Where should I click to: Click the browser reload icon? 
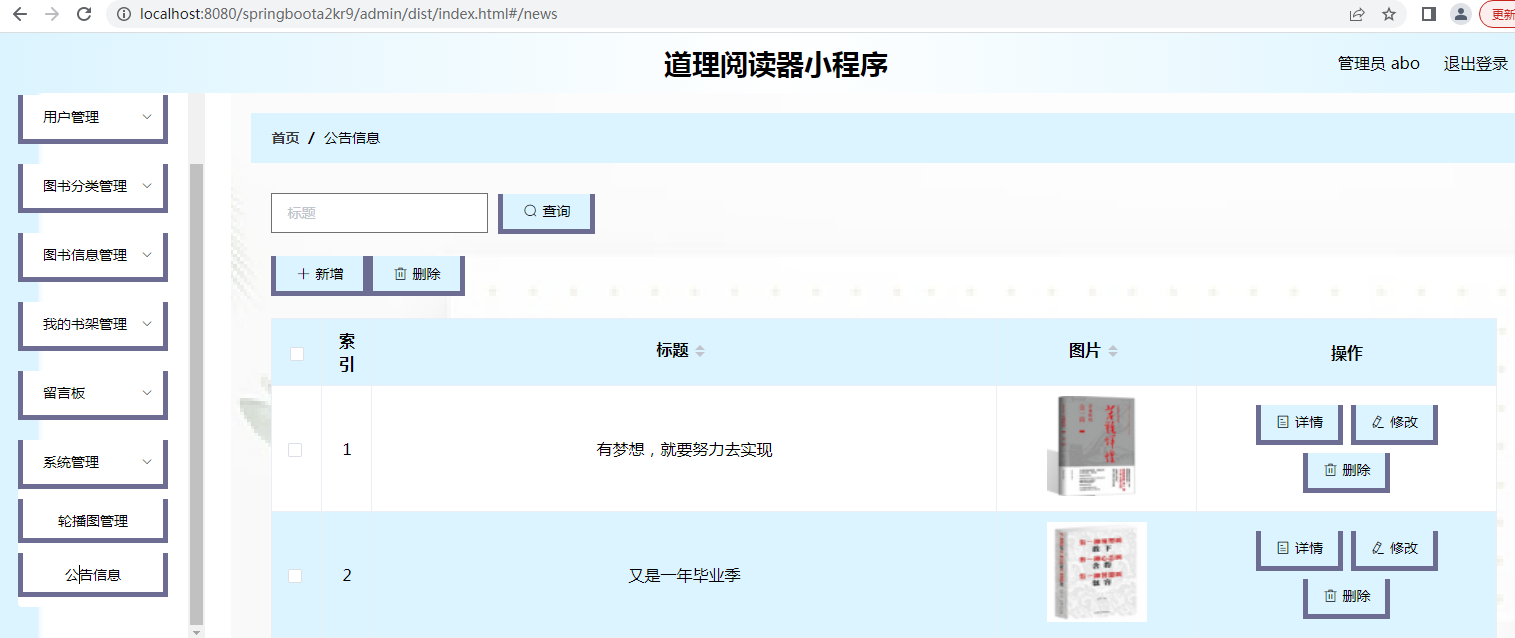(x=84, y=14)
